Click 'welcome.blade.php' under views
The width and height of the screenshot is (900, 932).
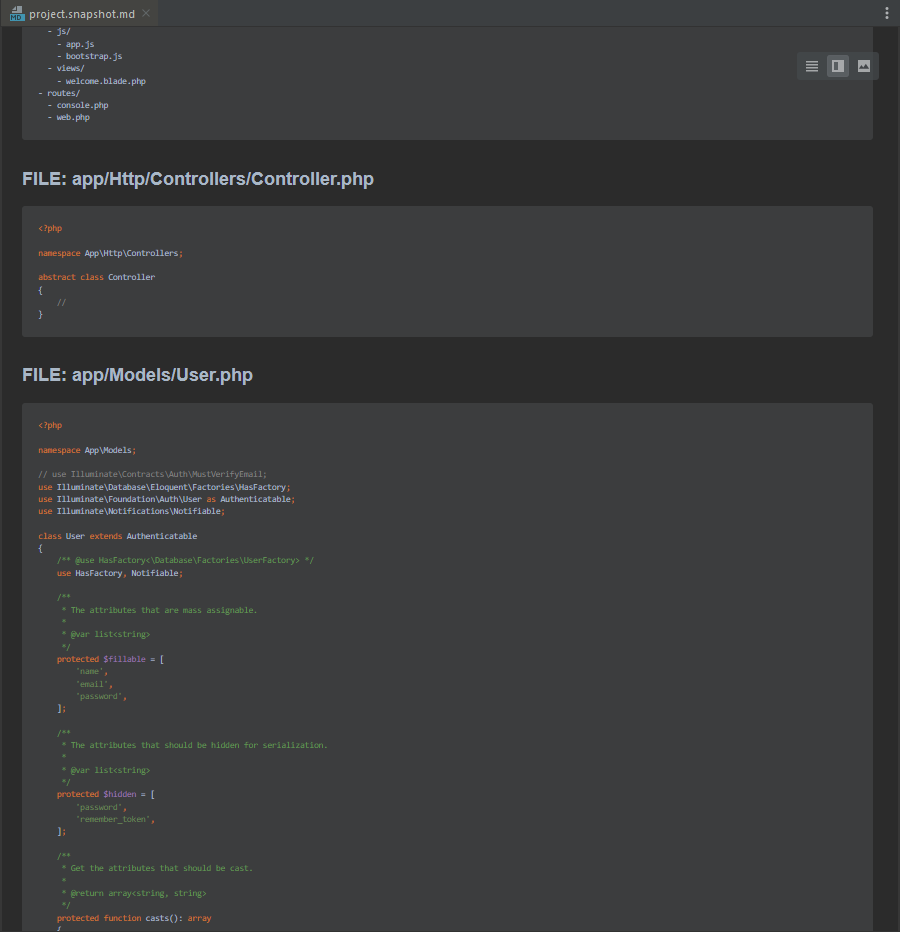[105, 80]
